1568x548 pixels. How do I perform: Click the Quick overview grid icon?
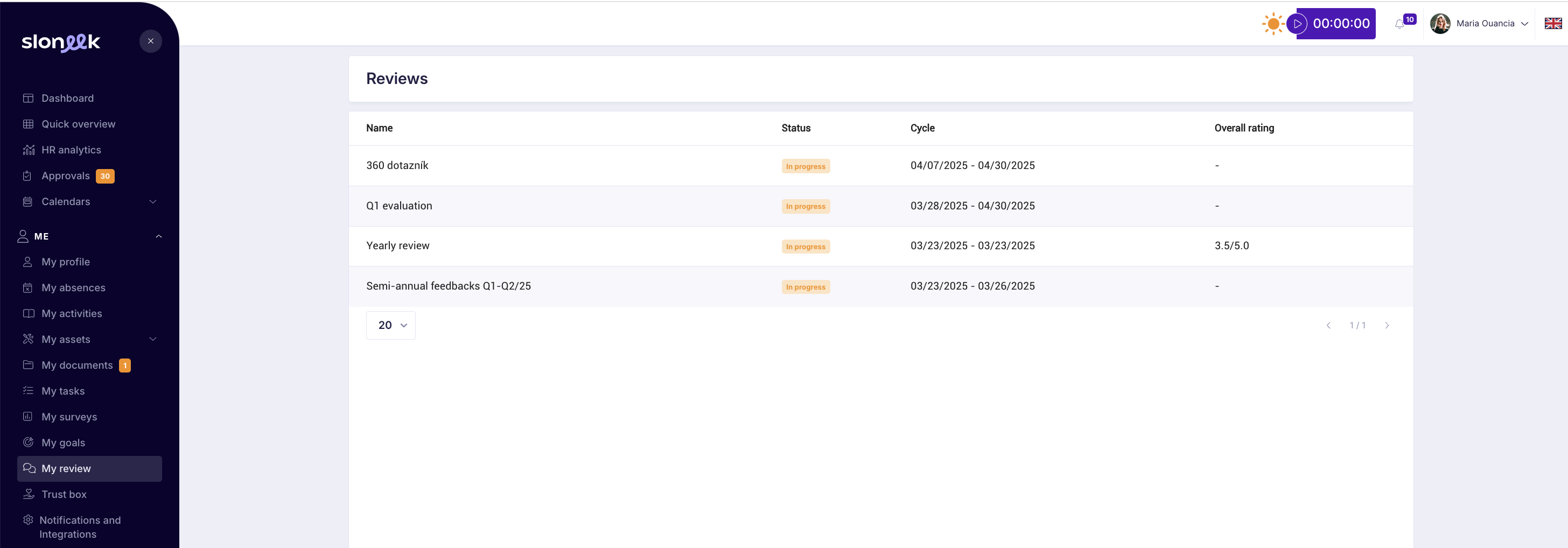point(28,124)
